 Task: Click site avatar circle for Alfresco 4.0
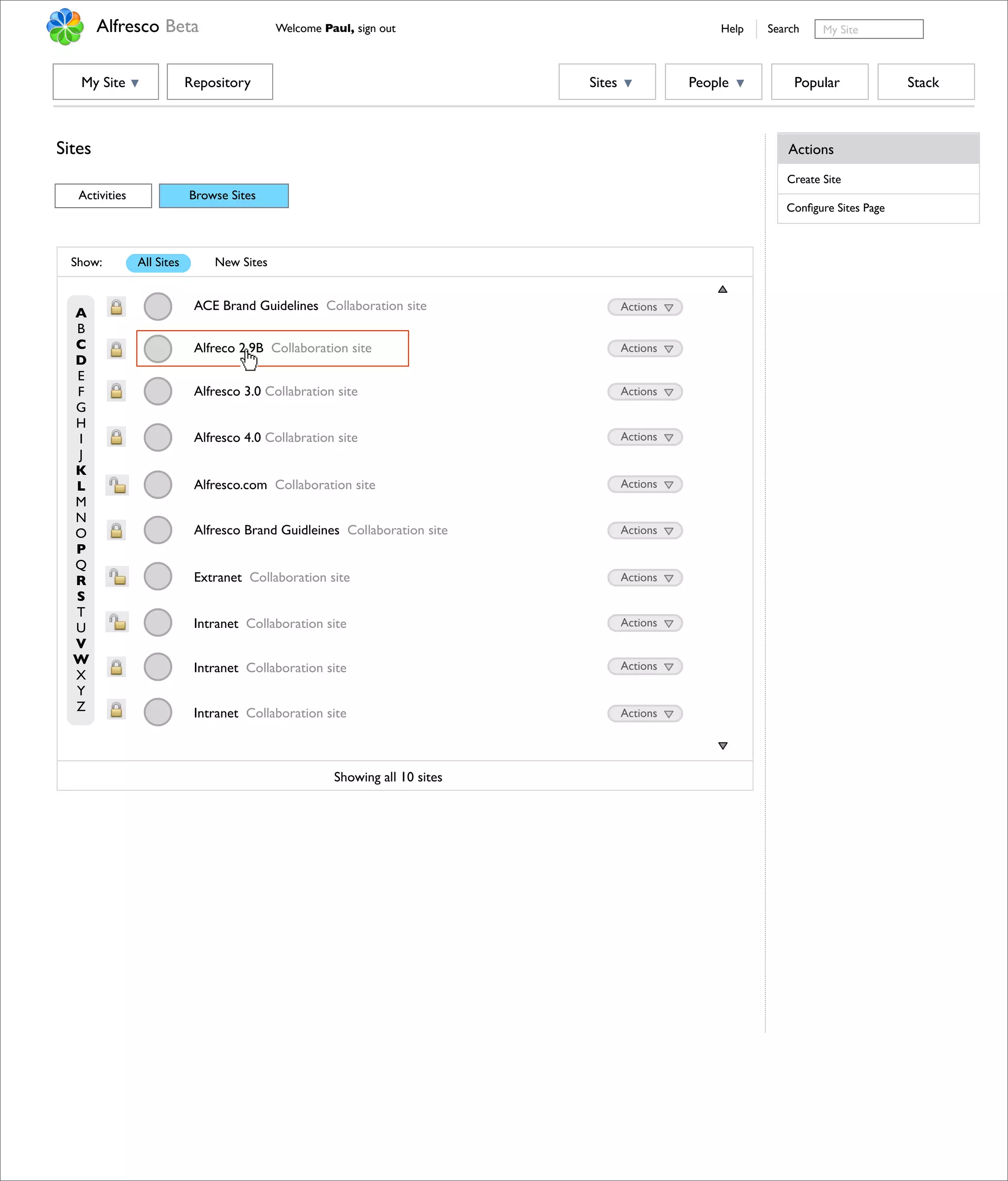(x=158, y=437)
